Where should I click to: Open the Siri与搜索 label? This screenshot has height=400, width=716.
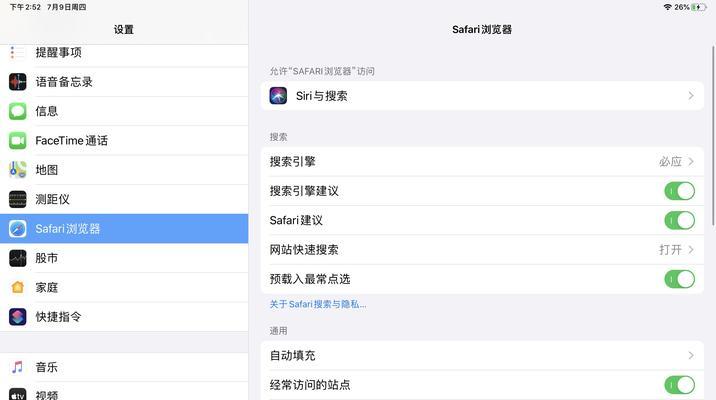tap(321, 96)
